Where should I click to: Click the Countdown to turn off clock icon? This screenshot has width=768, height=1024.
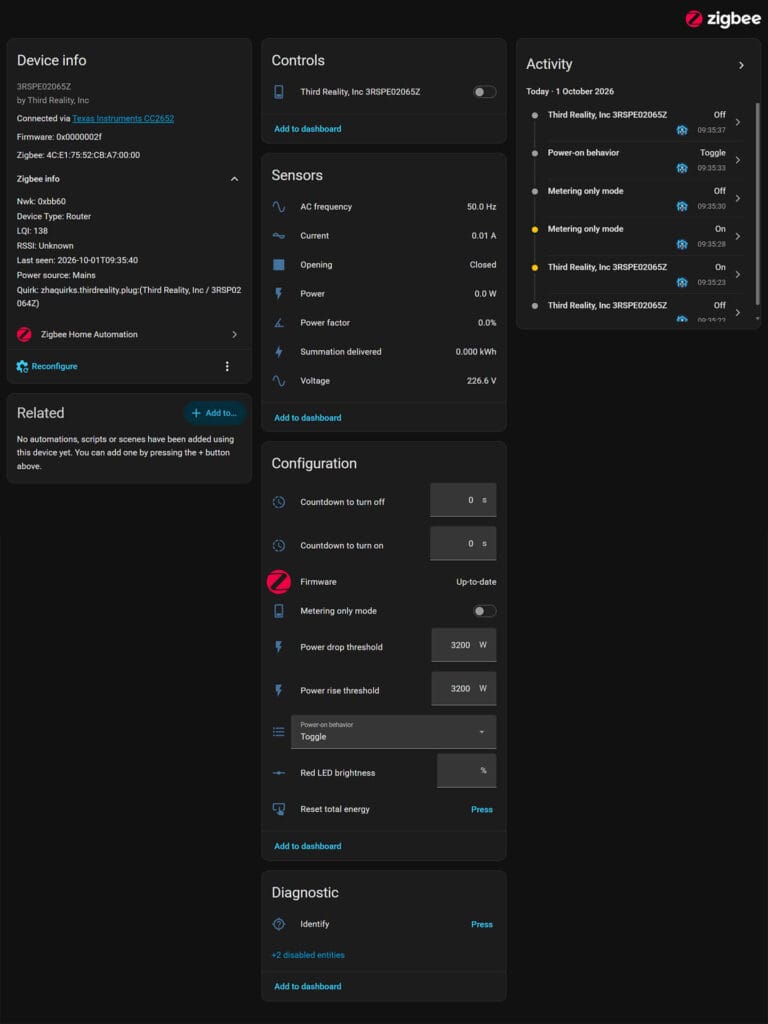click(279, 502)
